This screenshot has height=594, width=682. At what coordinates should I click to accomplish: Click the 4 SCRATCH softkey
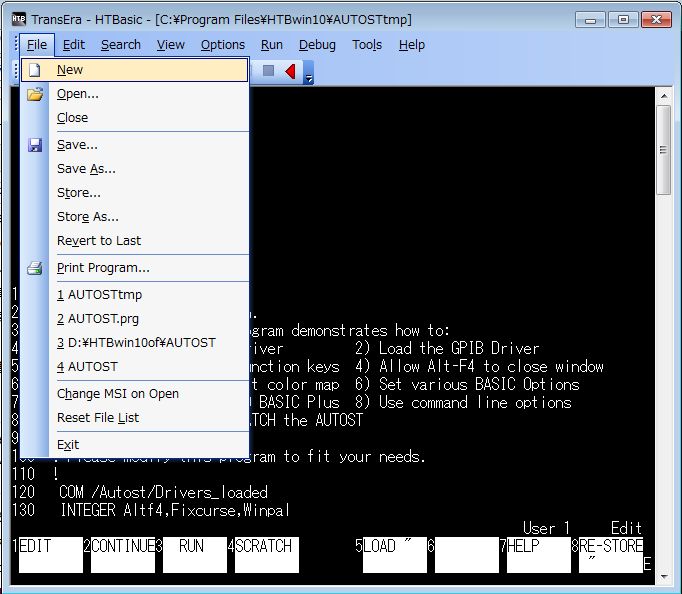(x=267, y=554)
